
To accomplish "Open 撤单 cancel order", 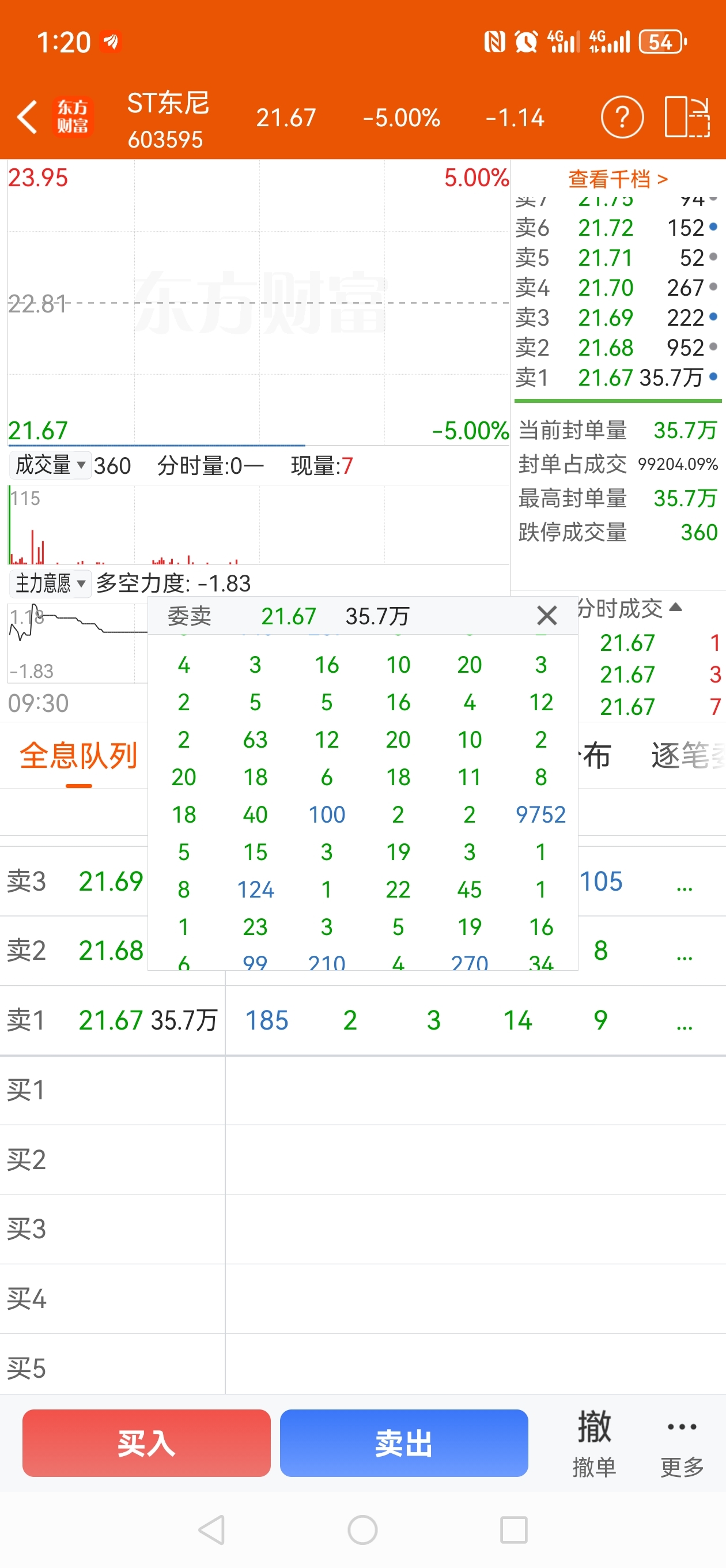I will pyautogui.click(x=594, y=1443).
